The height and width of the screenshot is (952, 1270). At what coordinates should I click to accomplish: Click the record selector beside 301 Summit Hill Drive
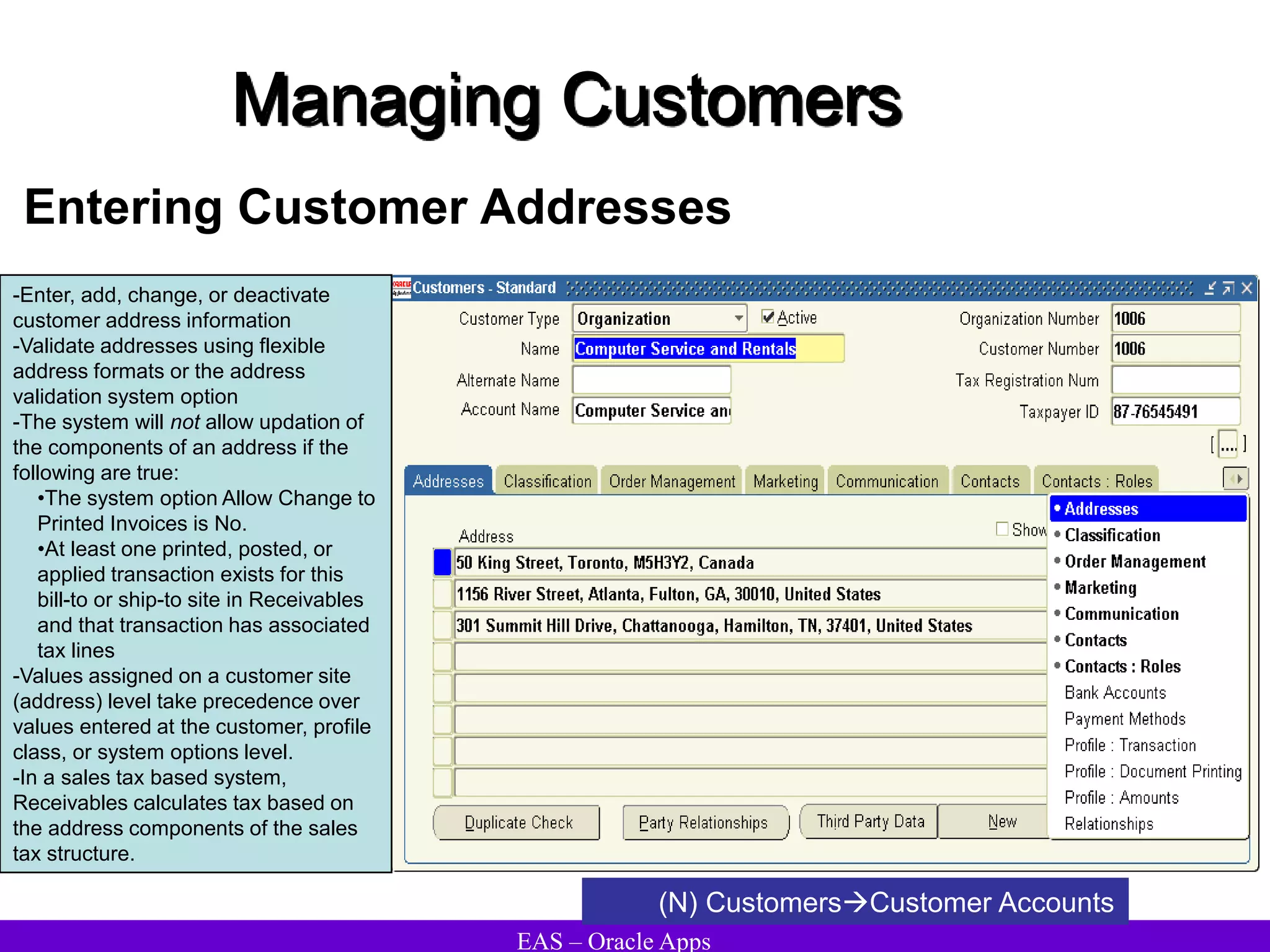442,626
